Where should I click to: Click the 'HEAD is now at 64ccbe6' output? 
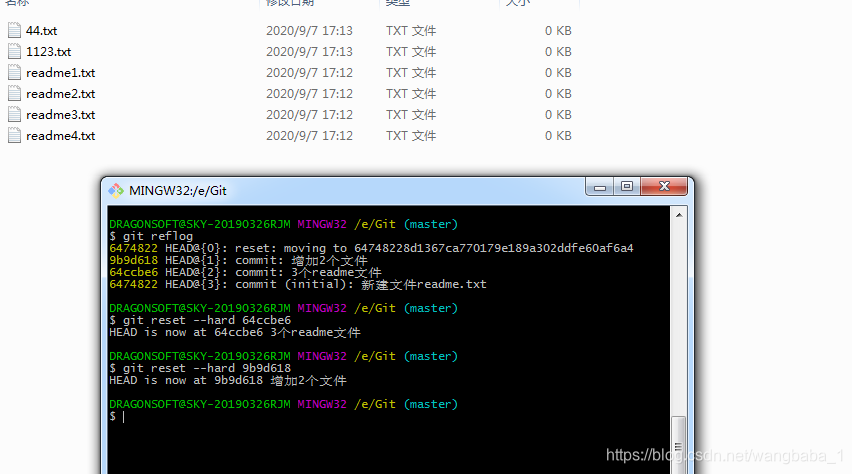pos(235,332)
